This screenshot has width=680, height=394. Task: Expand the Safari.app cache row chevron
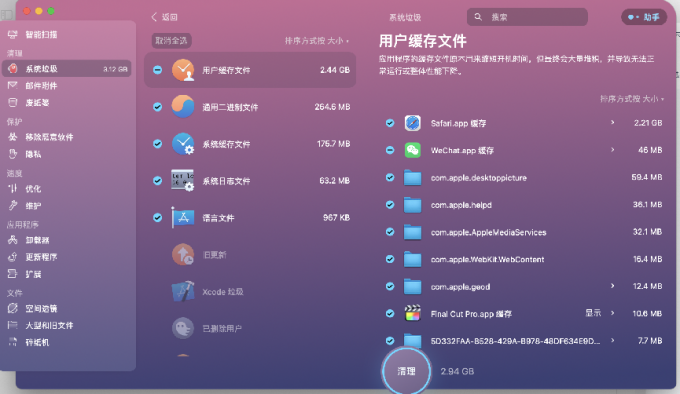click(613, 123)
